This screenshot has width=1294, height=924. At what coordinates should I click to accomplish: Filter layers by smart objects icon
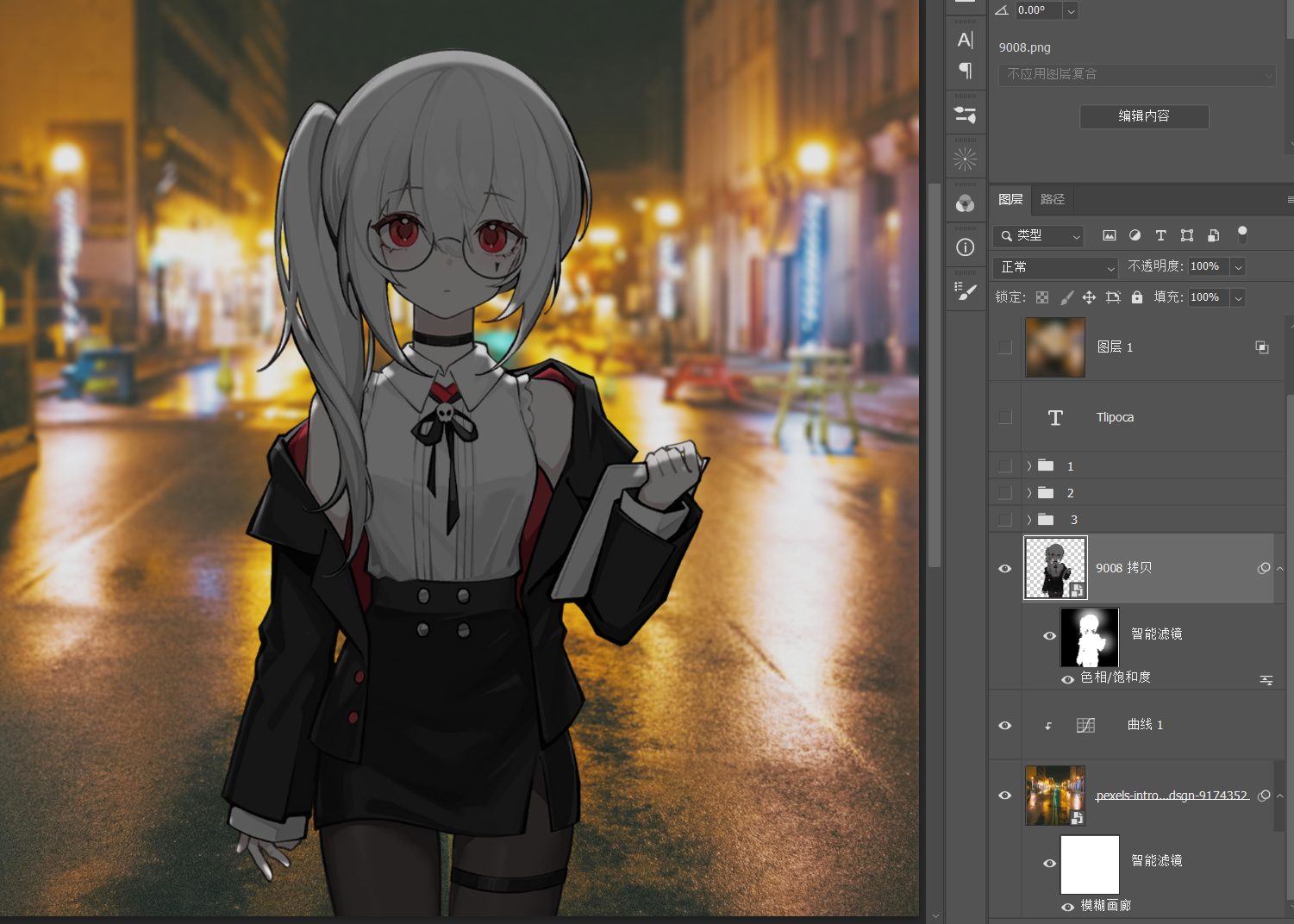1213,235
